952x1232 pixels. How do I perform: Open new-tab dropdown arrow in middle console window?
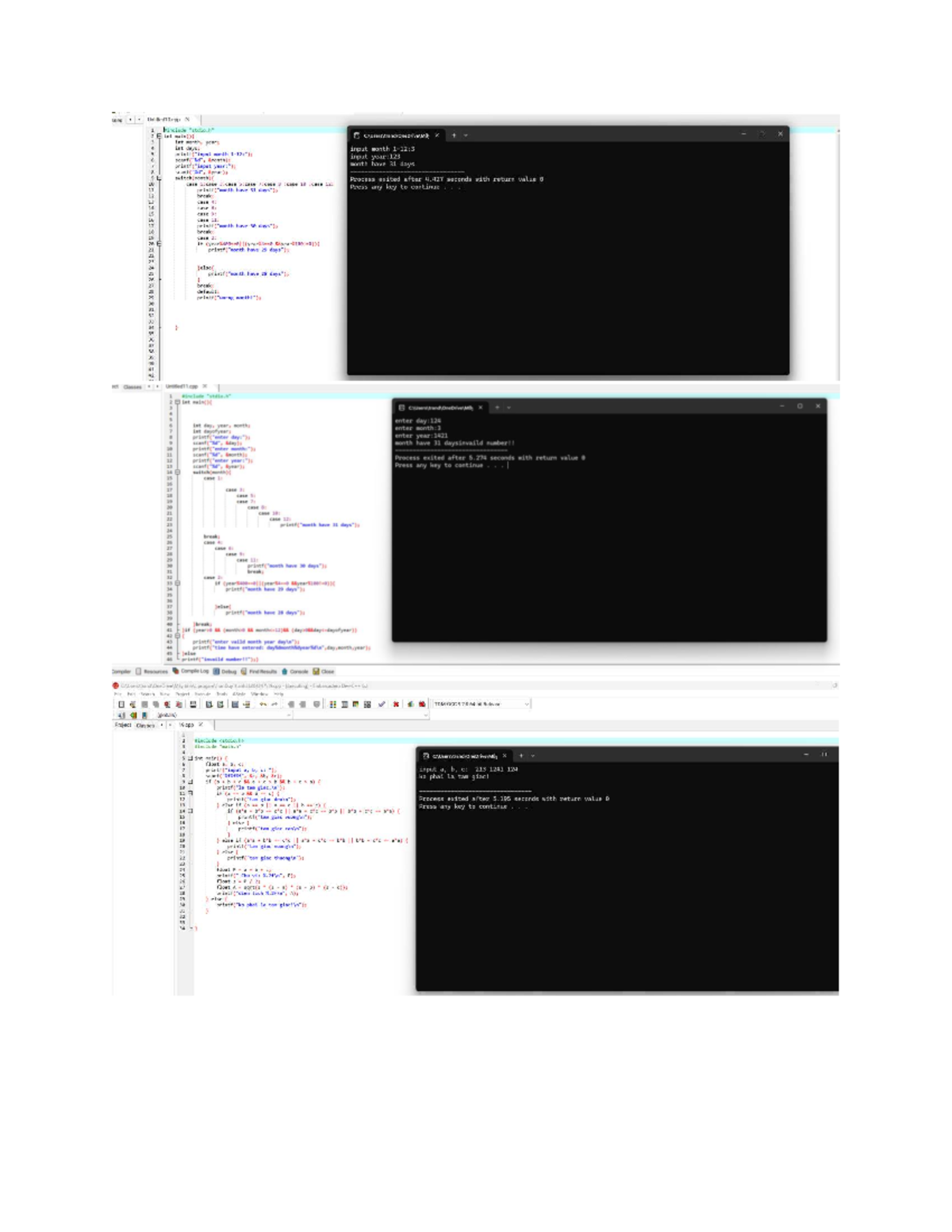coord(509,407)
